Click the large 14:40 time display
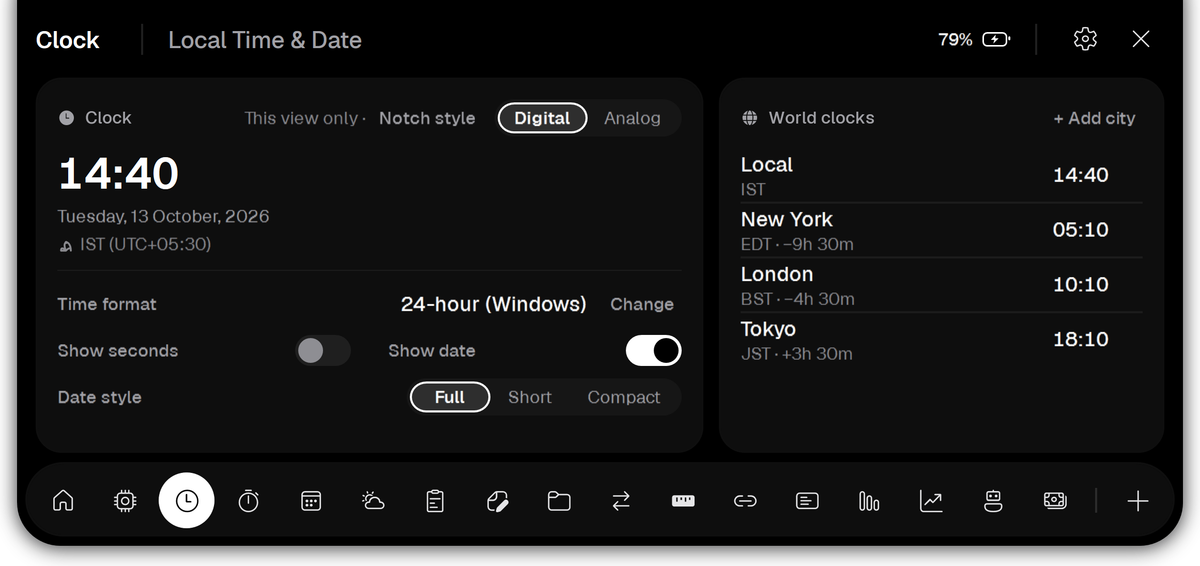 (118, 174)
